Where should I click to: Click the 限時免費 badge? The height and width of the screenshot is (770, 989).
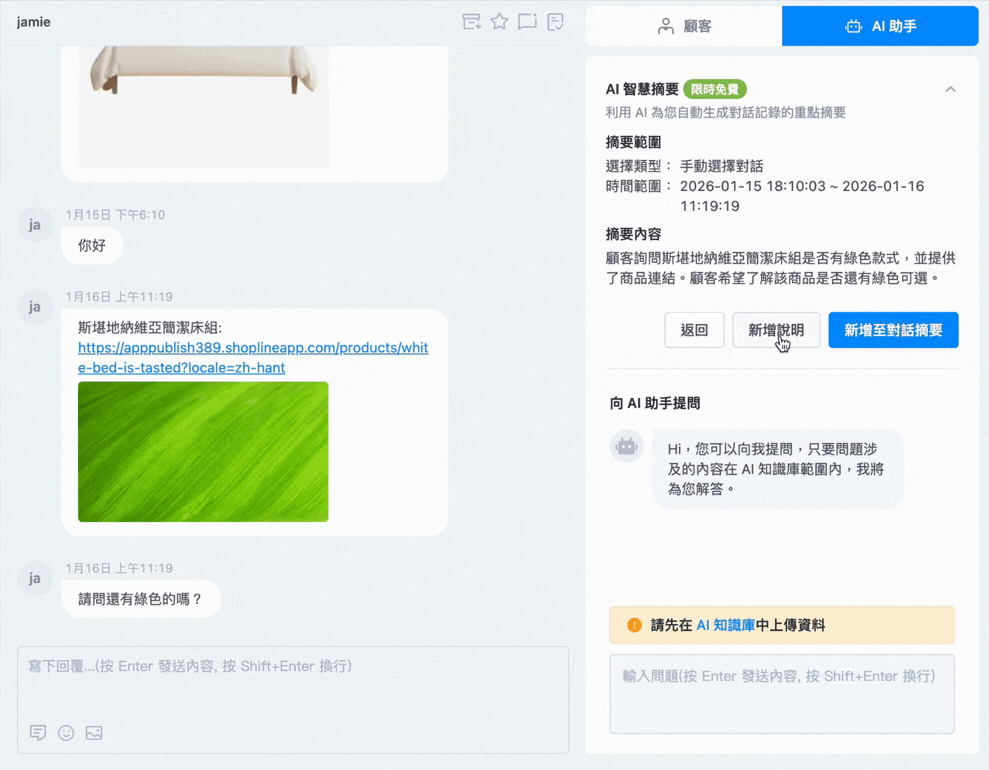pos(715,89)
